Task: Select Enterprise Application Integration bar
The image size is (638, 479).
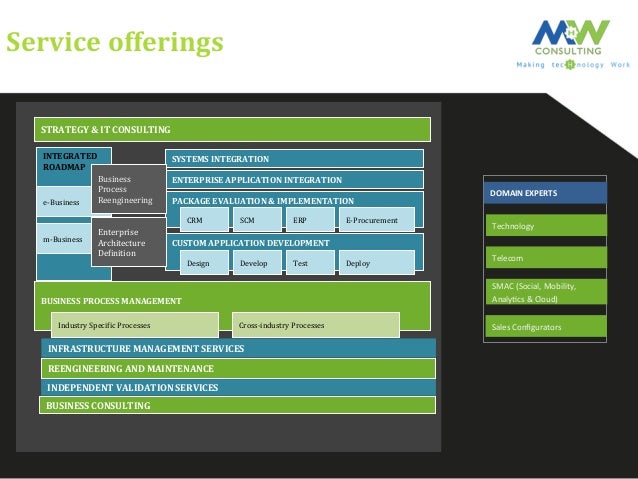Action: coord(295,180)
